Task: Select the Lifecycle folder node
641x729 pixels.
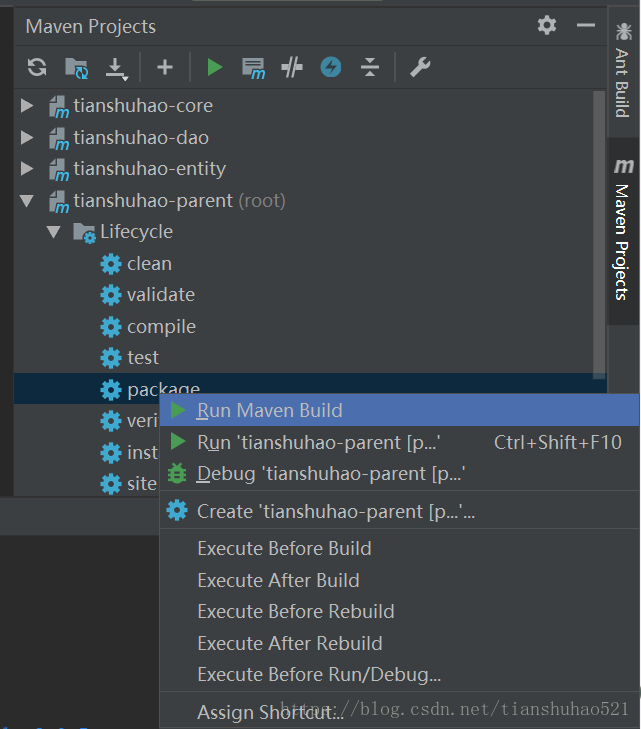Action: [x=137, y=232]
